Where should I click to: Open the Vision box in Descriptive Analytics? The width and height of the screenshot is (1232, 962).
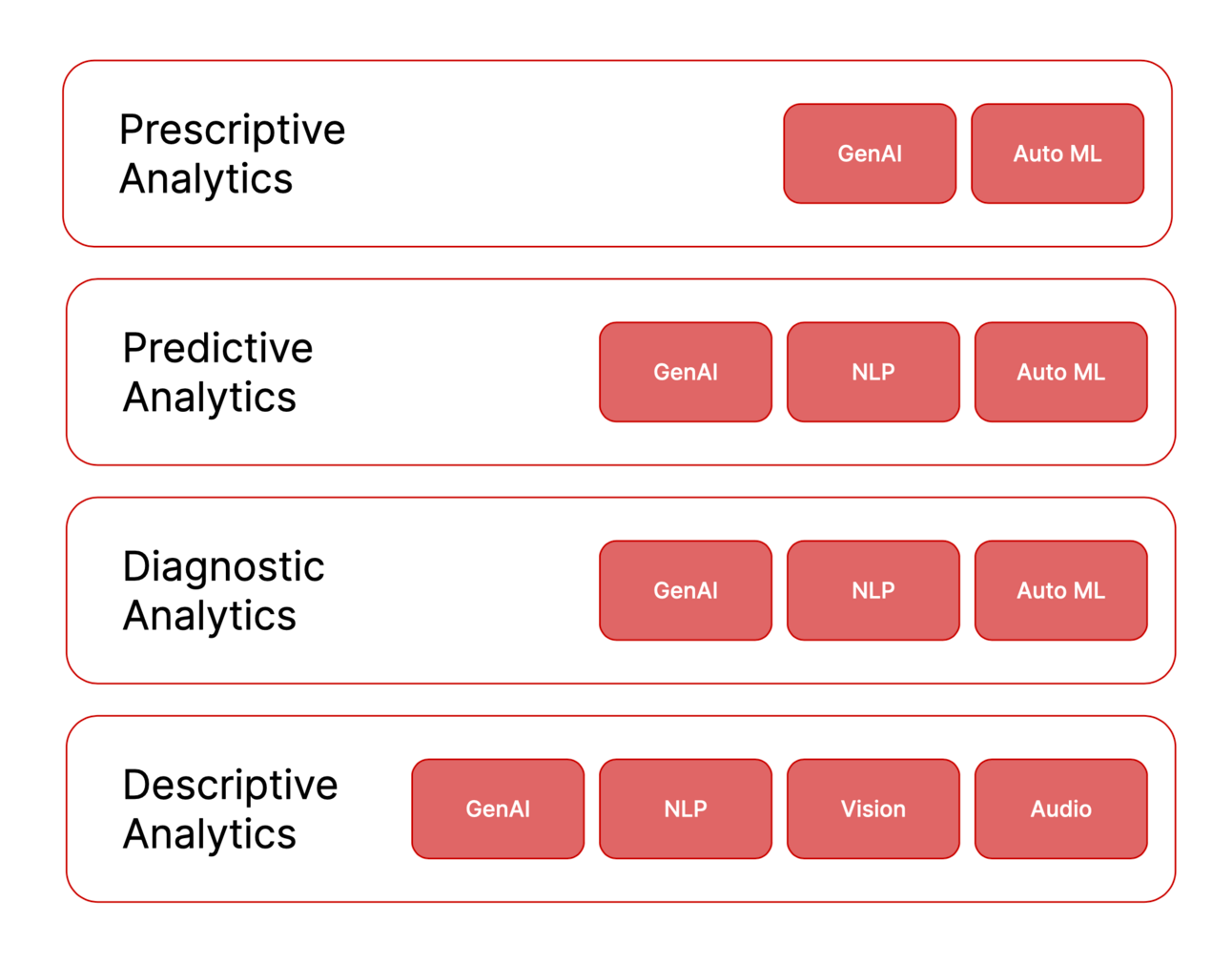(x=873, y=808)
